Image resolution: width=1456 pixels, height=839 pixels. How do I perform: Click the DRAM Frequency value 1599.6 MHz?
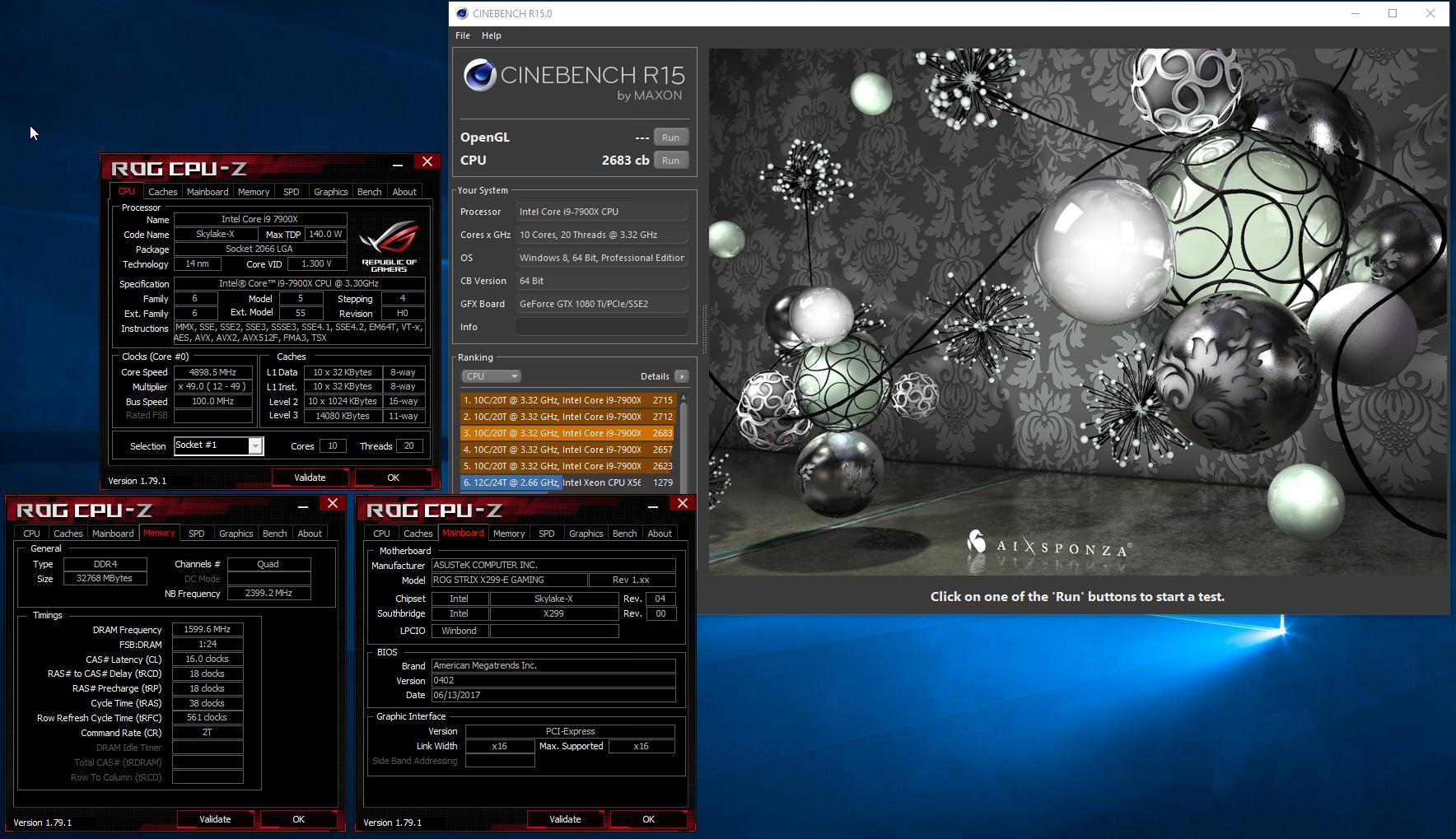coord(208,629)
